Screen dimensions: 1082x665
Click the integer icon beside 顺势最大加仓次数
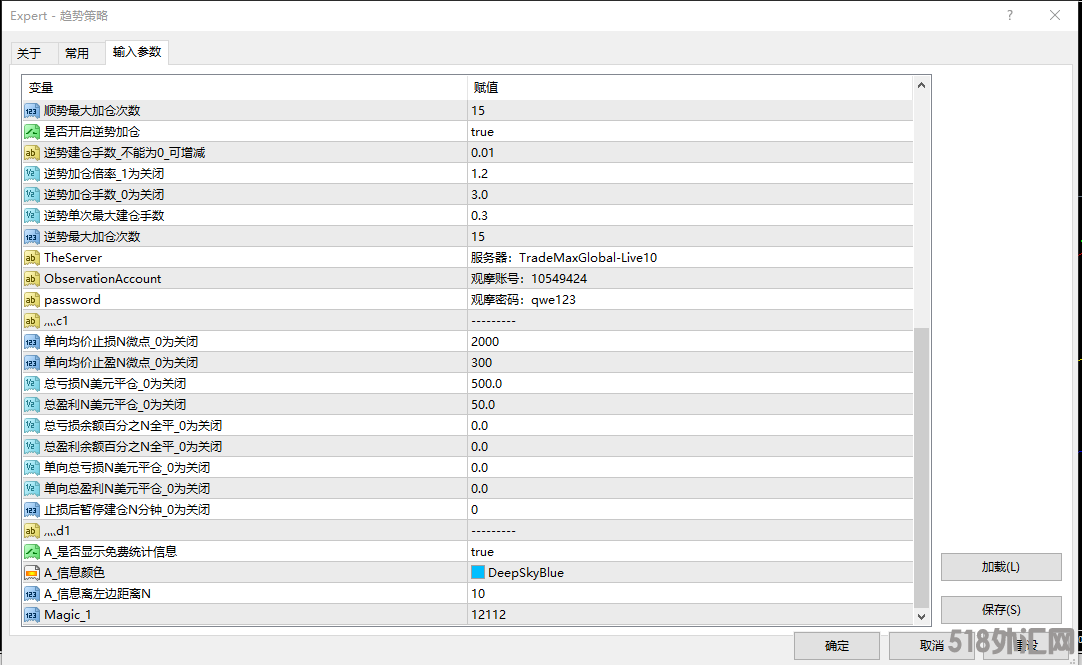pos(31,111)
